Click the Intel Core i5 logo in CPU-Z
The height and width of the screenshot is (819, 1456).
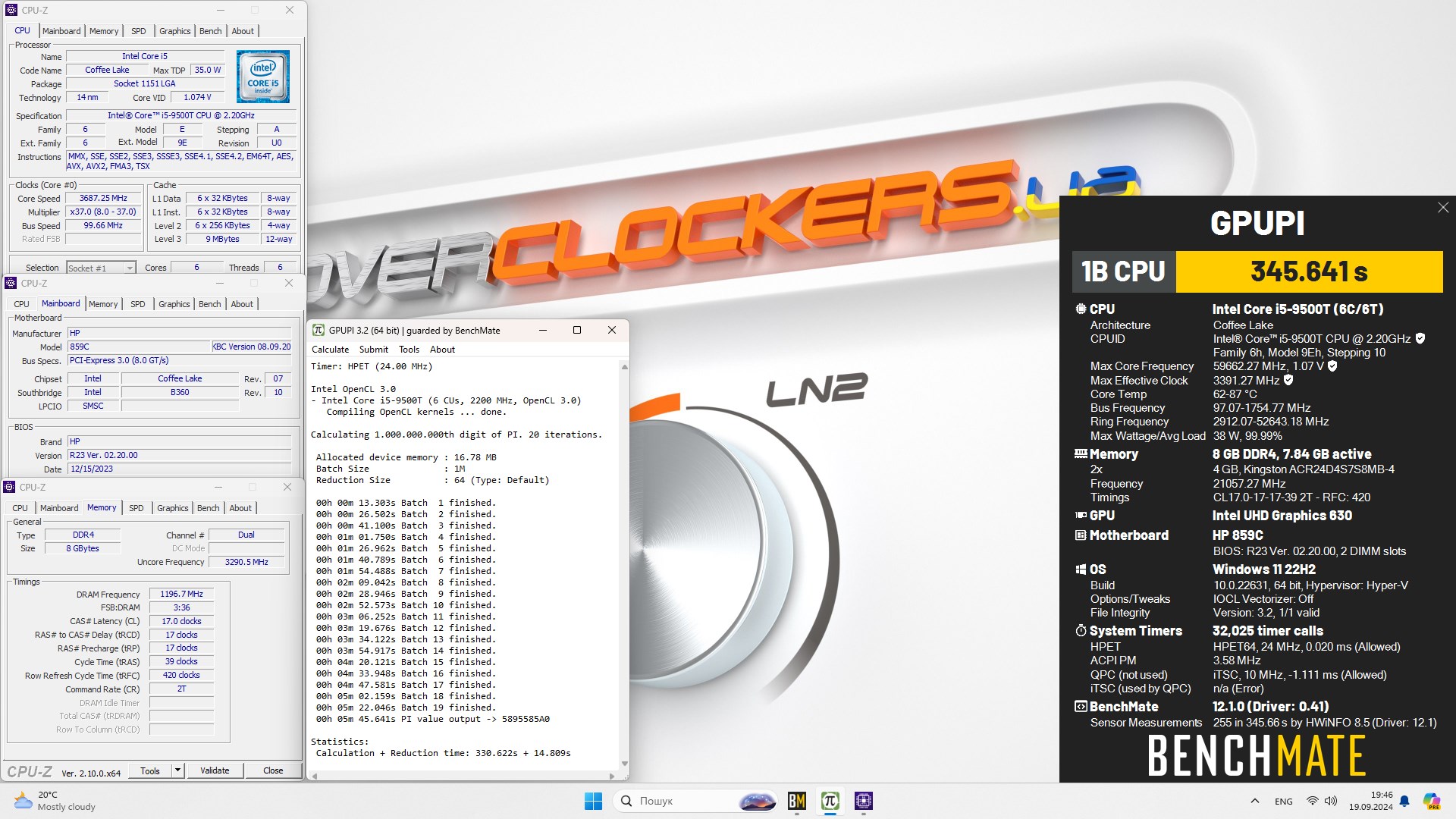click(262, 77)
